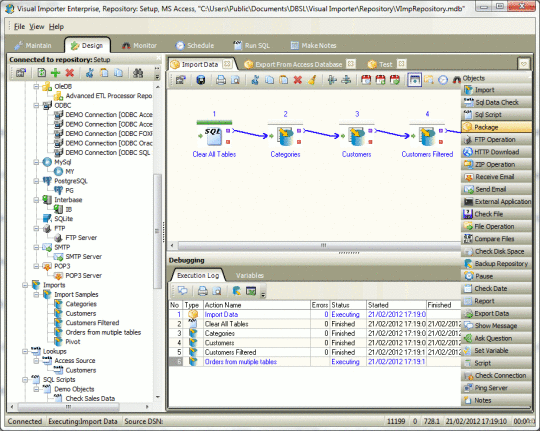Click the Save package icon in design toolbar
Screen dimensions: 540x431
coord(201,80)
